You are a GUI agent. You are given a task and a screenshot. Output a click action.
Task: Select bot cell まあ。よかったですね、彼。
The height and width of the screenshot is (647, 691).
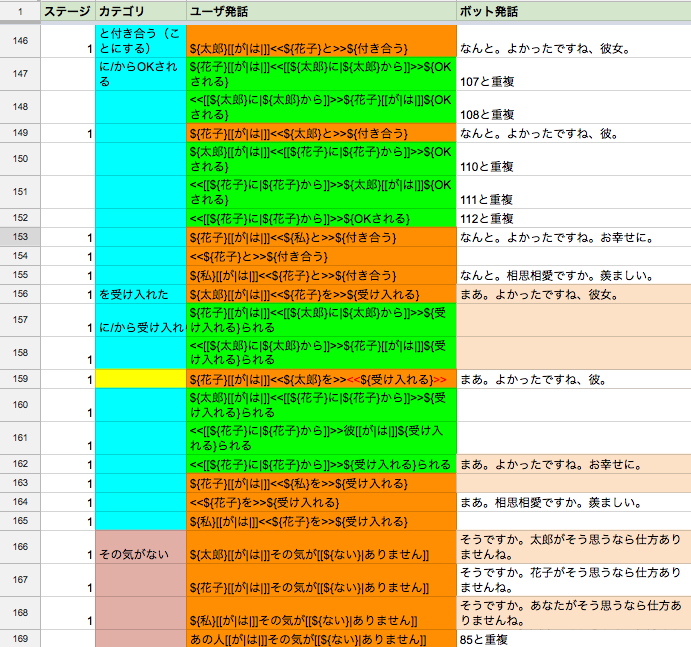pos(574,379)
